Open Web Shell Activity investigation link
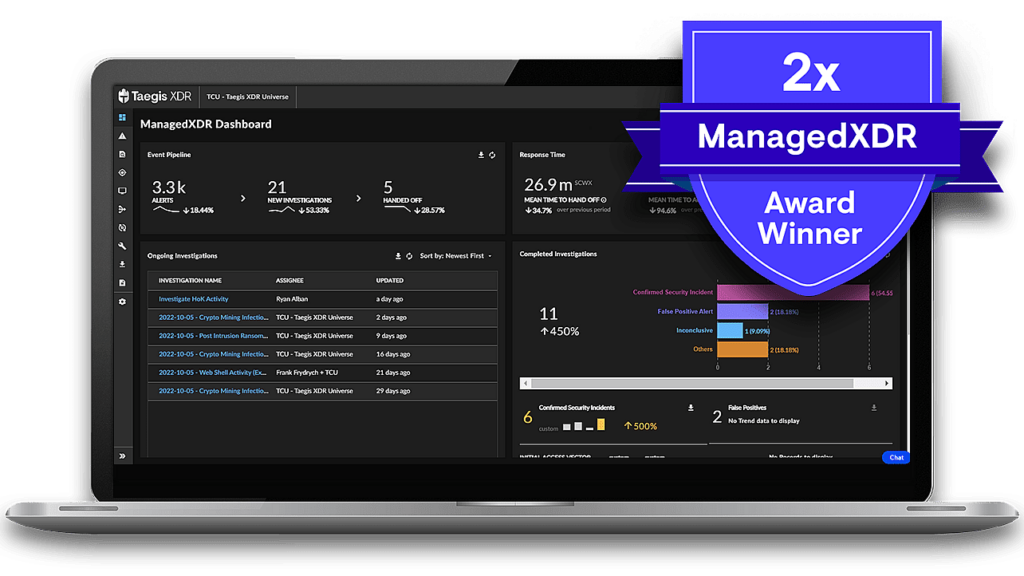The image size is (1024, 576). (x=213, y=372)
